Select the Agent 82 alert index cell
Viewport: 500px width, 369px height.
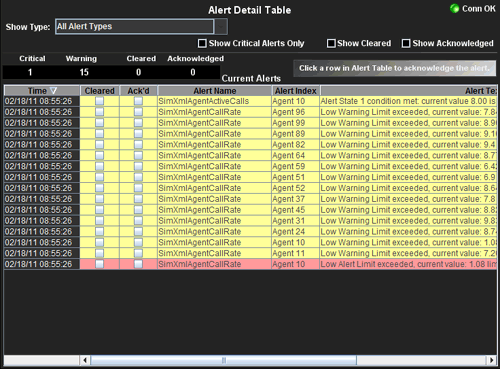(295, 145)
